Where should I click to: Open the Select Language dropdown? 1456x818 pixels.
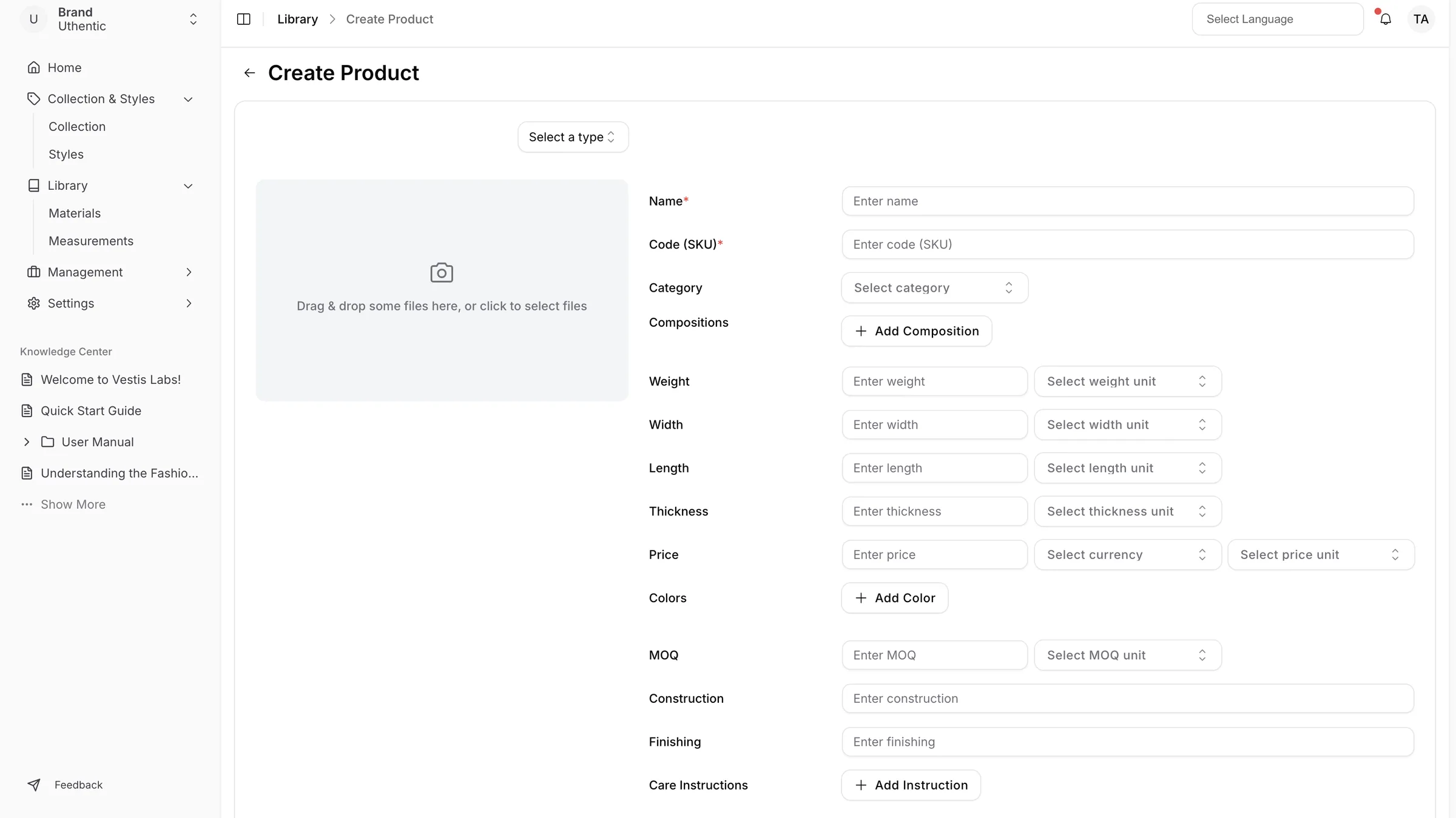1277,19
